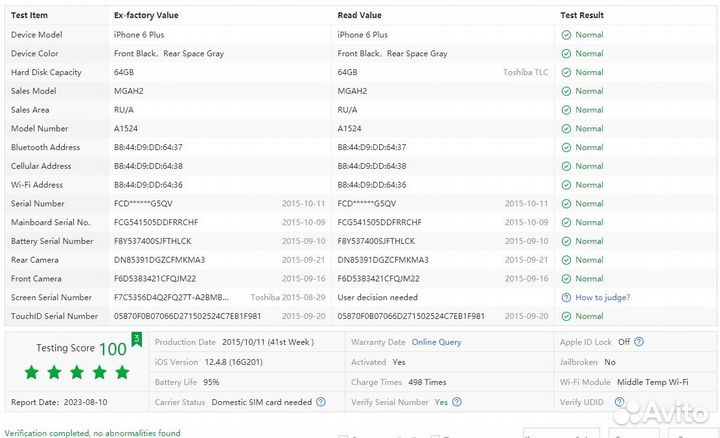Select the Jailbroken No value
Image resolution: width=720 pixels, height=438 pixels.
pyautogui.click(x=610, y=362)
